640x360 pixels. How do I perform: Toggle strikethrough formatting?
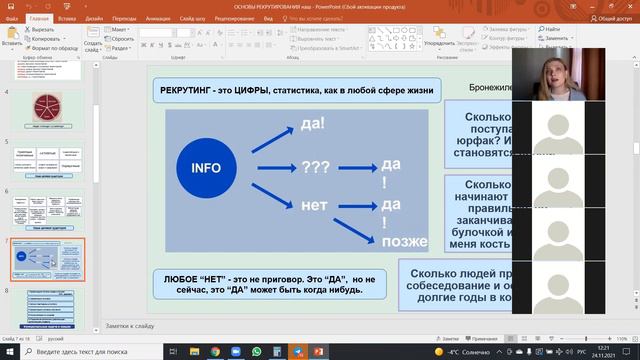point(178,45)
